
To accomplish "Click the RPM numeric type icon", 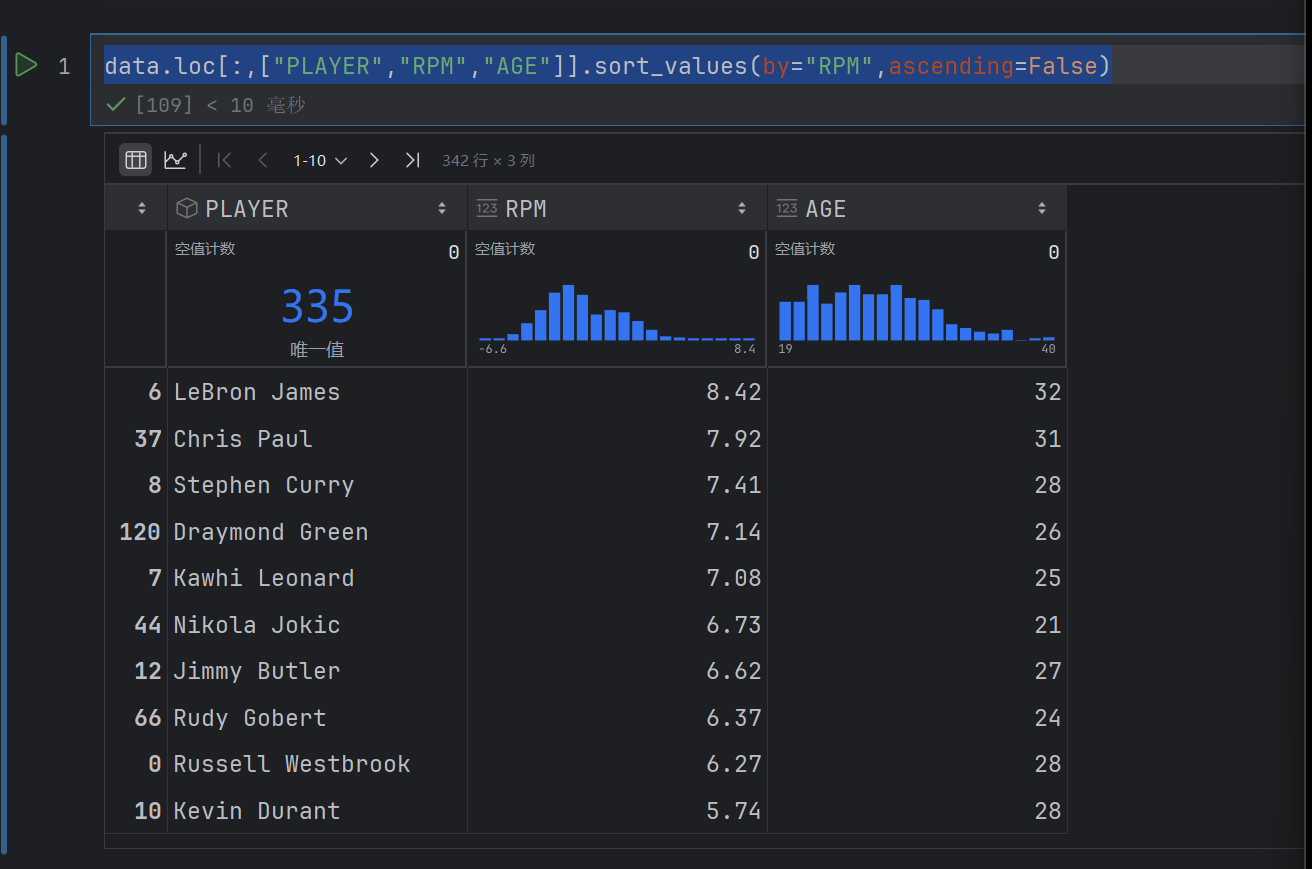I will click(487, 208).
